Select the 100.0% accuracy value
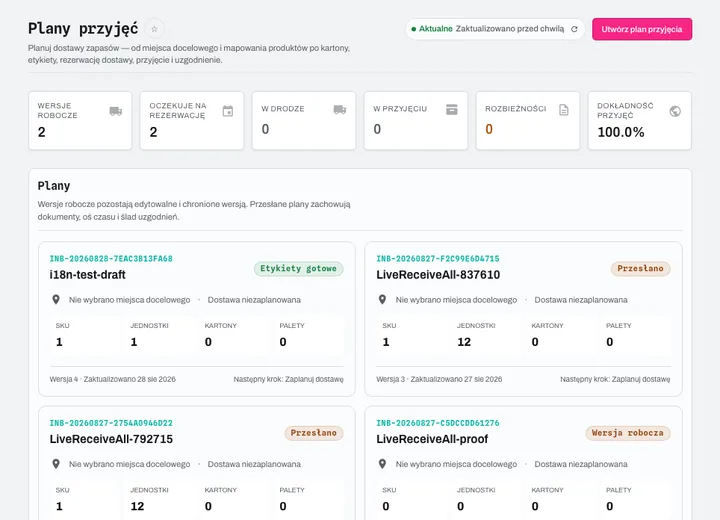 click(x=621, y=132)
